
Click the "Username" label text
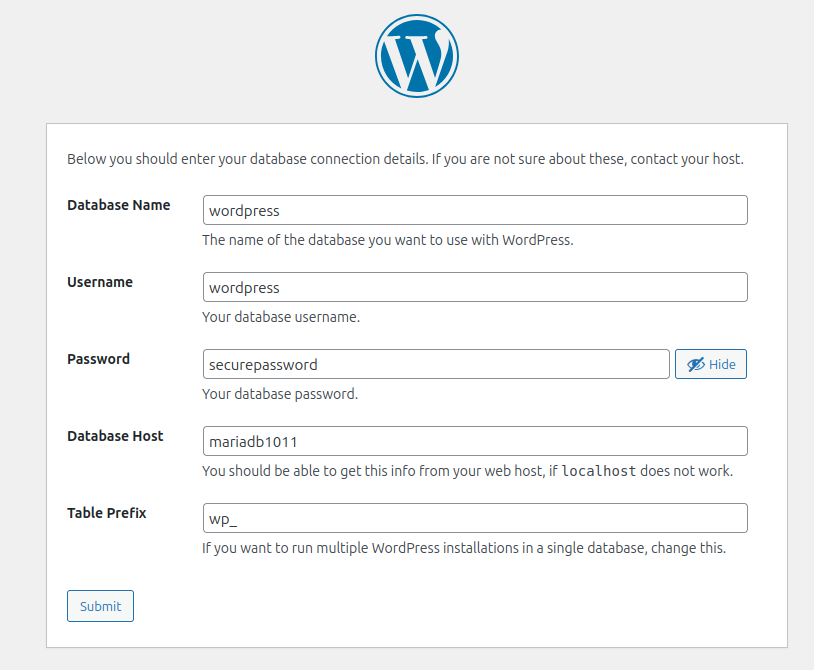(x=100, y=282)
